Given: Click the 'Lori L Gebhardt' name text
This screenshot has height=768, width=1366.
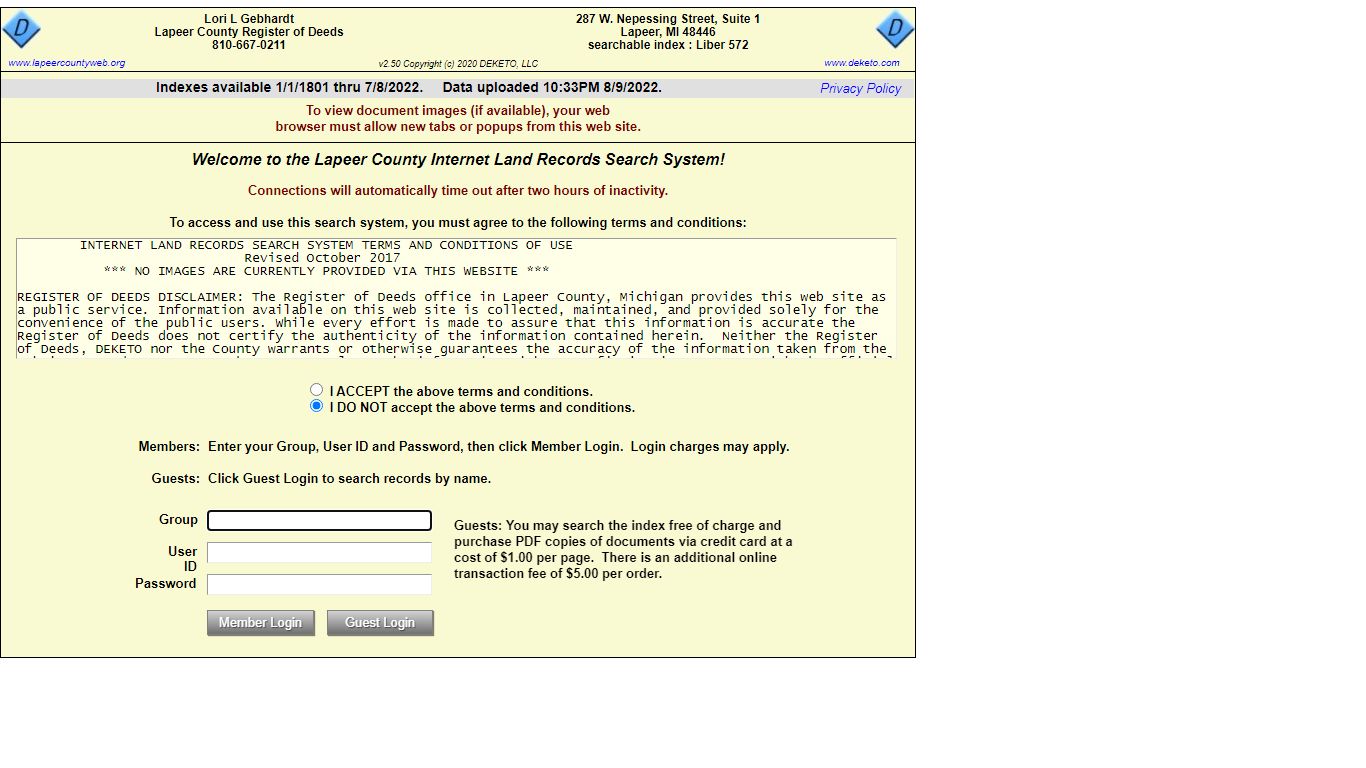Looking at the screenshot, I should pos(249,19).
